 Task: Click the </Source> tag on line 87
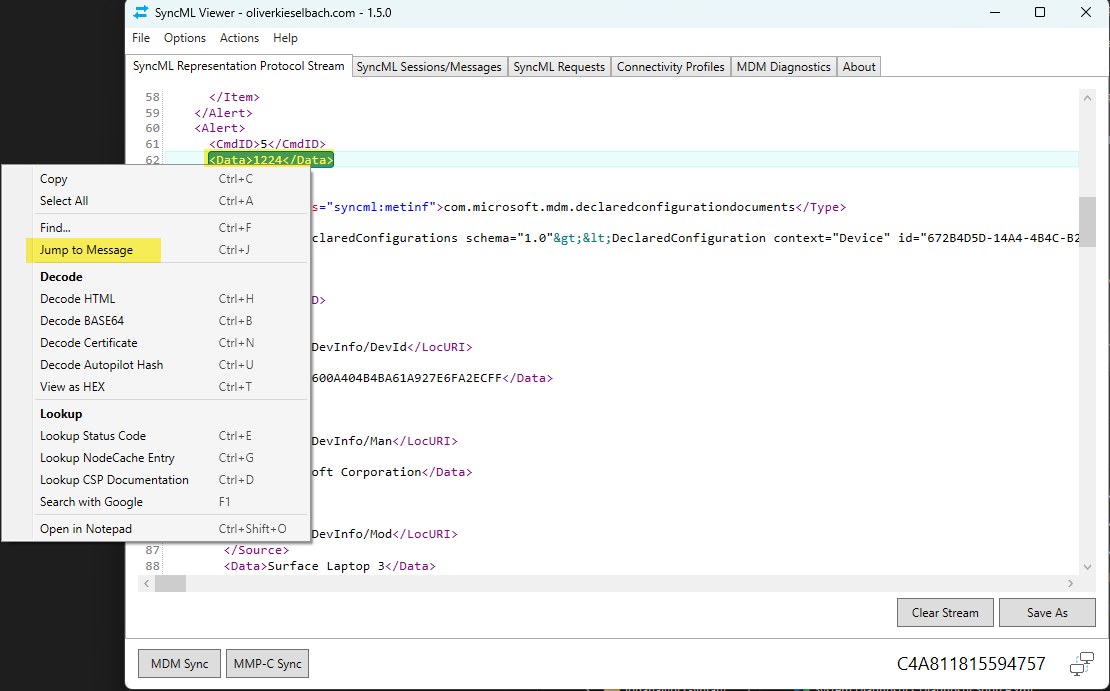256,550
